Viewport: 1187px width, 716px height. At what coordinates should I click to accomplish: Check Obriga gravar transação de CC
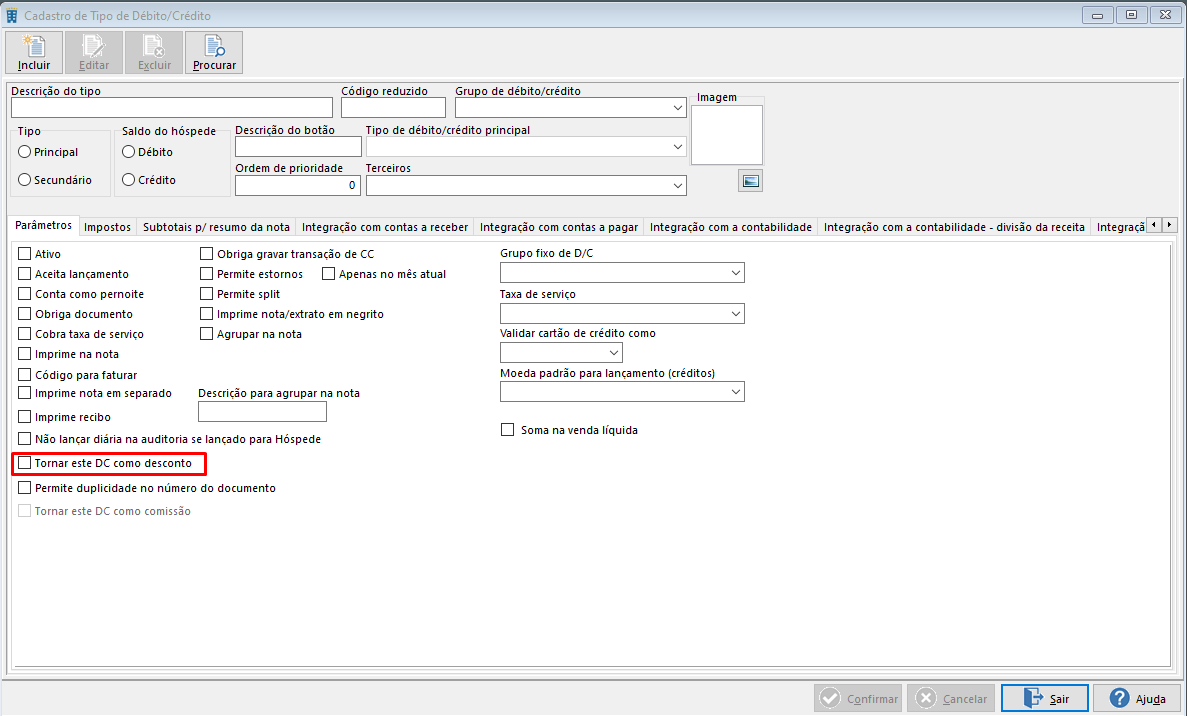(x=207, y=254)
